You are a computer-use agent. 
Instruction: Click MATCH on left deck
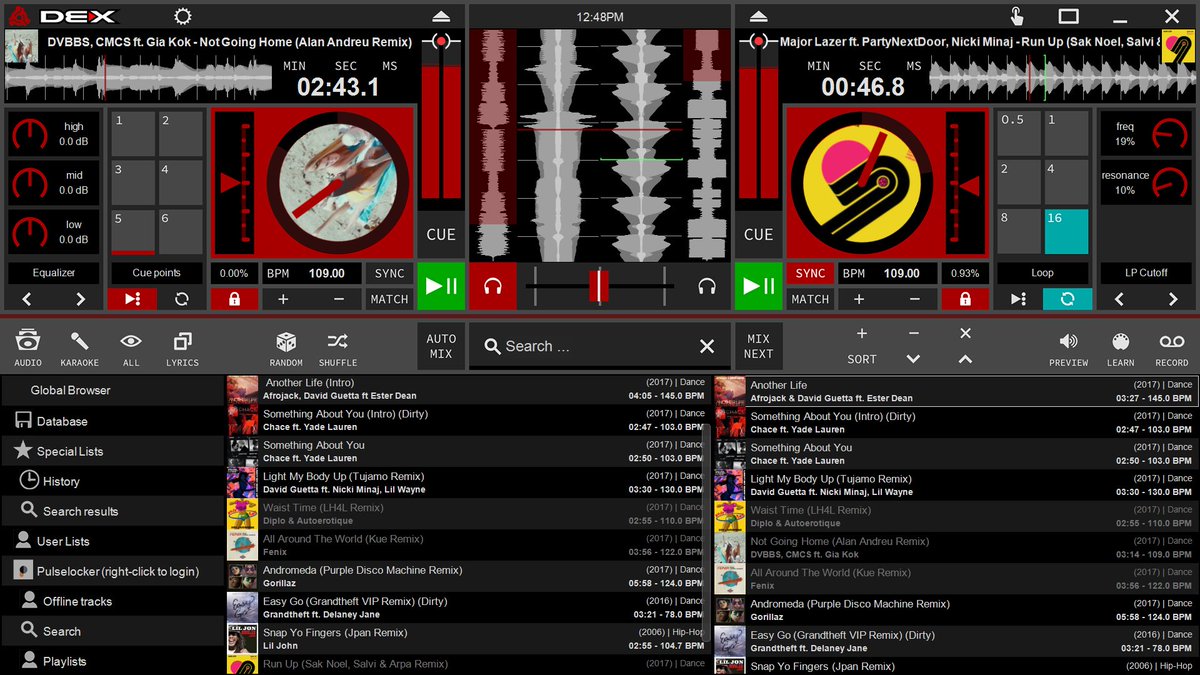(x=389, y=299)
